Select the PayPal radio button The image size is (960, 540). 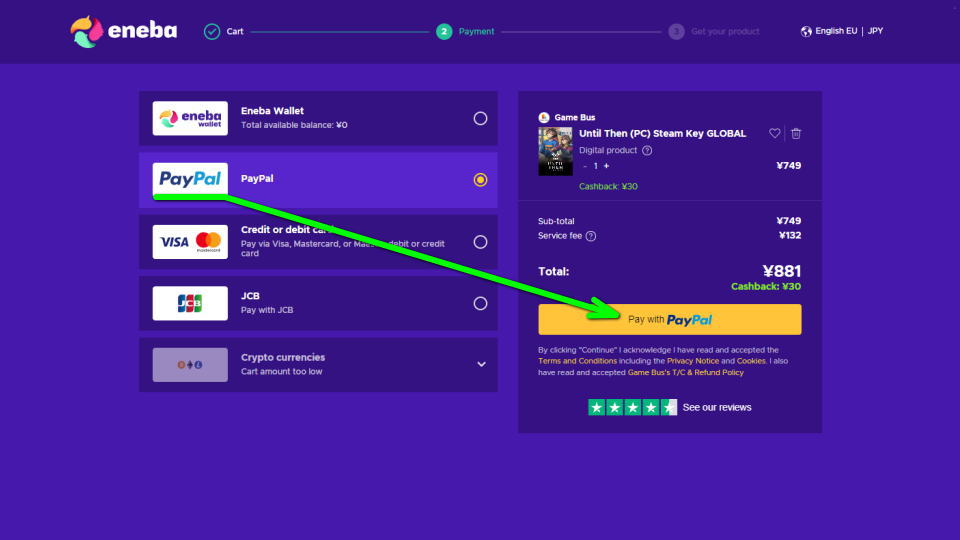480,179
